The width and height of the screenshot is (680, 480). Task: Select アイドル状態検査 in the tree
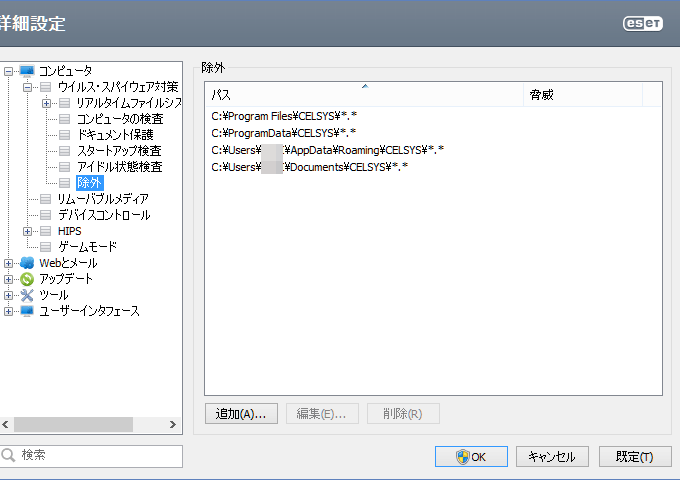(119, 167)
